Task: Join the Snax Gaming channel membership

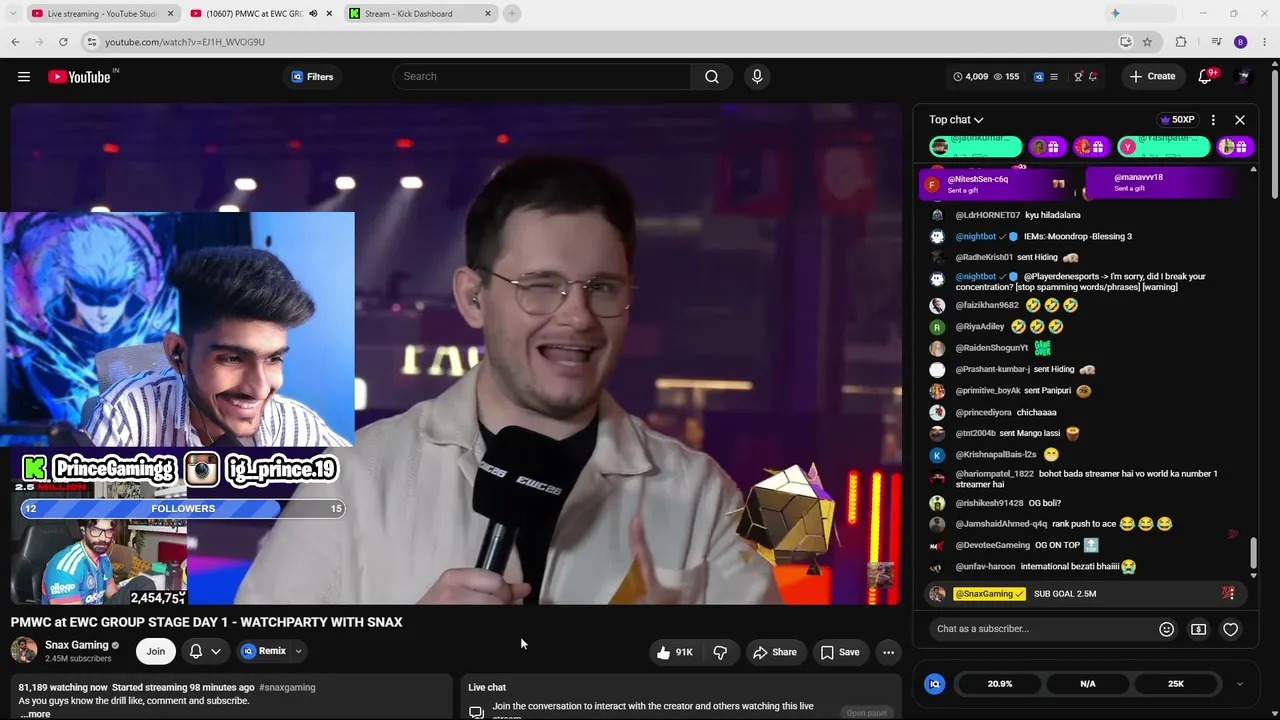Action: tap(156, 651)
